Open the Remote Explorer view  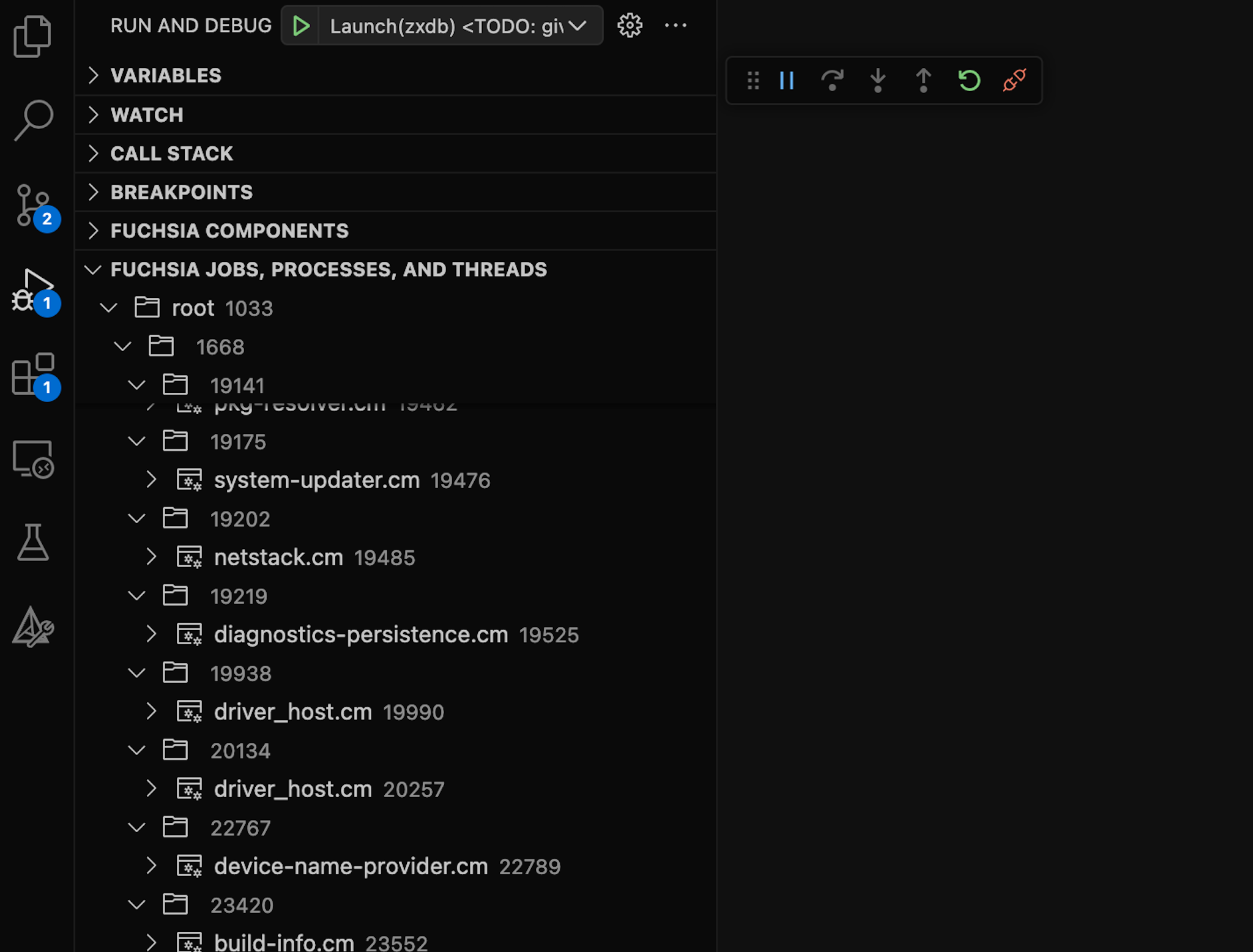coord(34,459)
